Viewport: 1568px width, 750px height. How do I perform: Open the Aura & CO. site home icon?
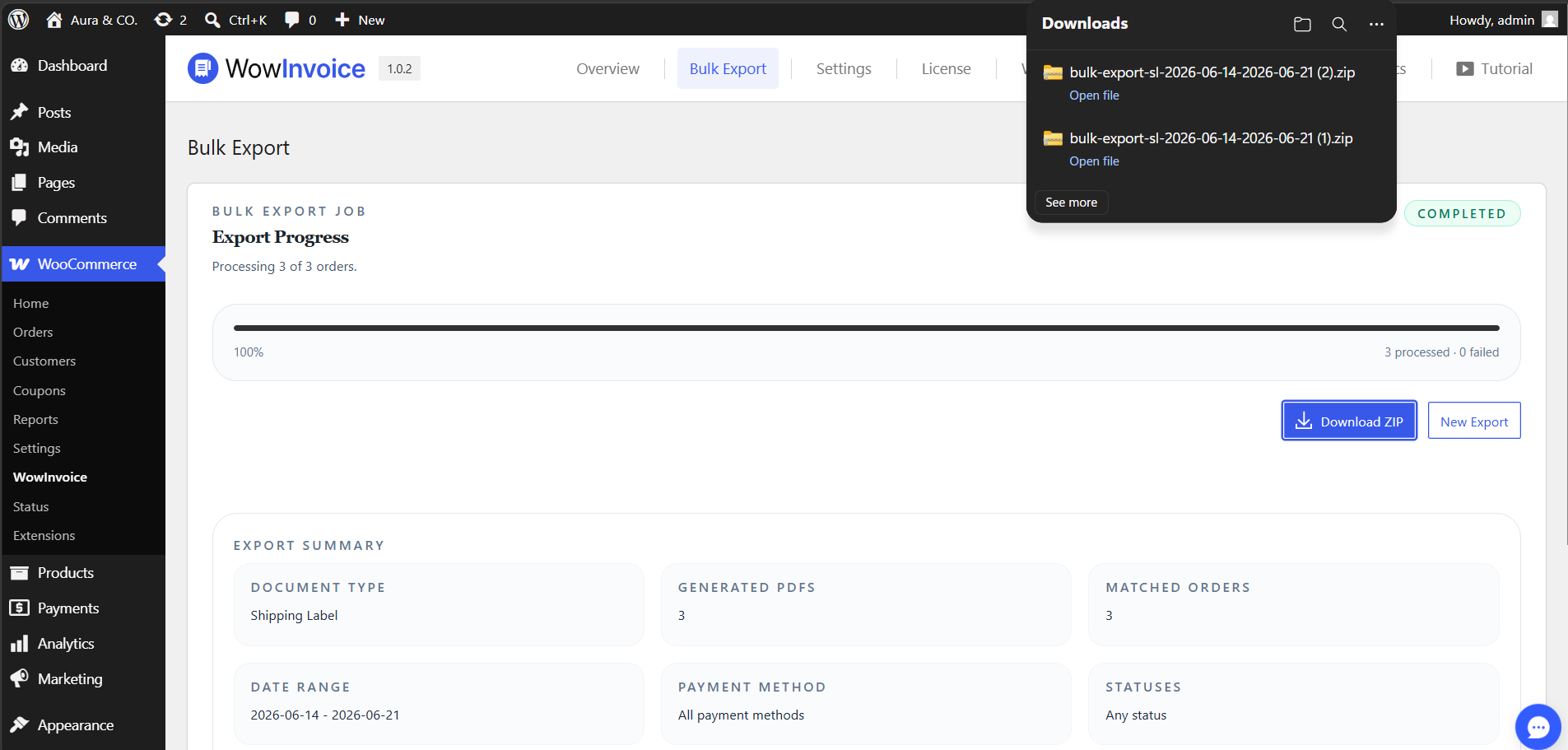coord(54,20)
